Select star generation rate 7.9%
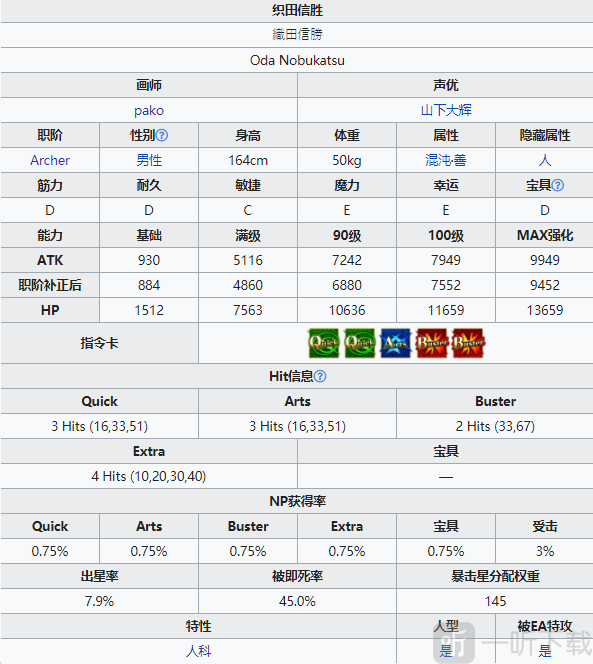The width and height of the screenshot is (593, 664). (x=100, y=601)
